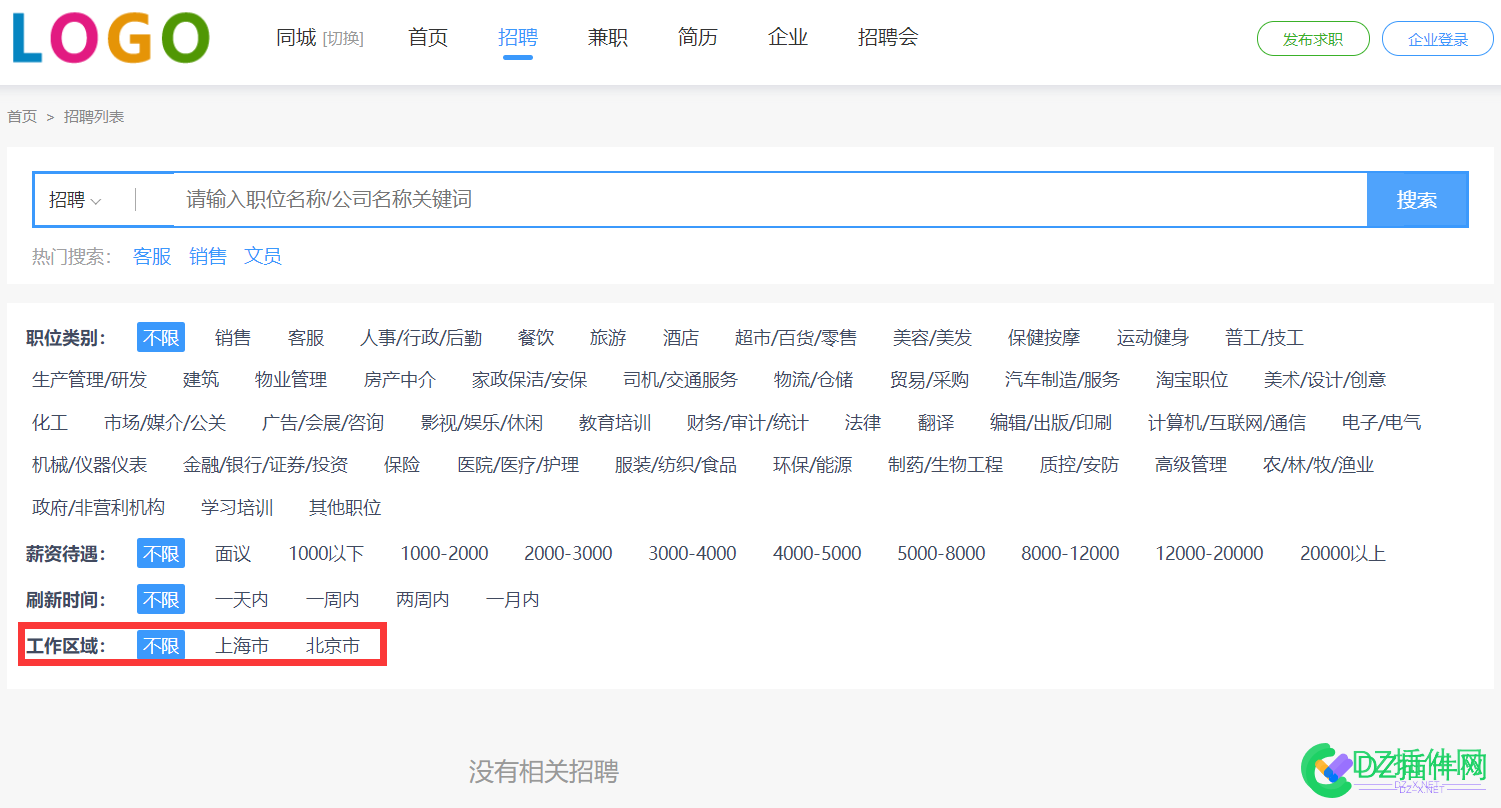
Task: Filter job category by 金融/银行/证券/投资
Action: (x=266, y=465)
